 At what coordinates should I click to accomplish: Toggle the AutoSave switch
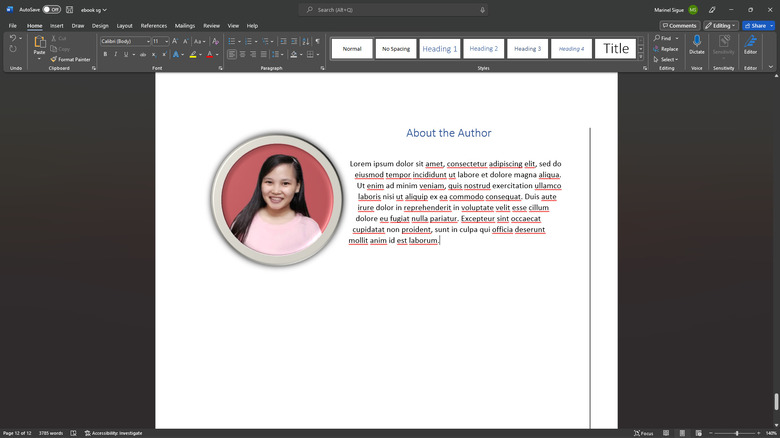pyautogui.click(x=52, y=9)
